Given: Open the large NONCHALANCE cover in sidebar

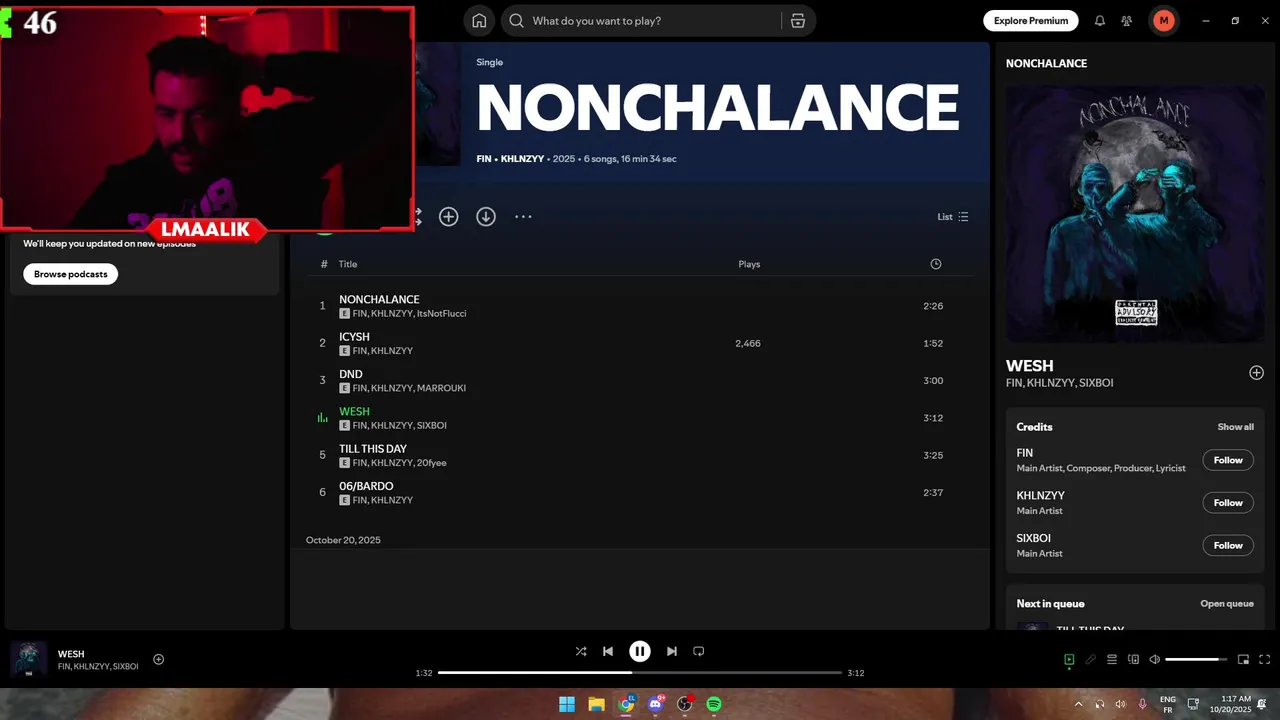Looking at the screenshot, I should [1135, 213].
